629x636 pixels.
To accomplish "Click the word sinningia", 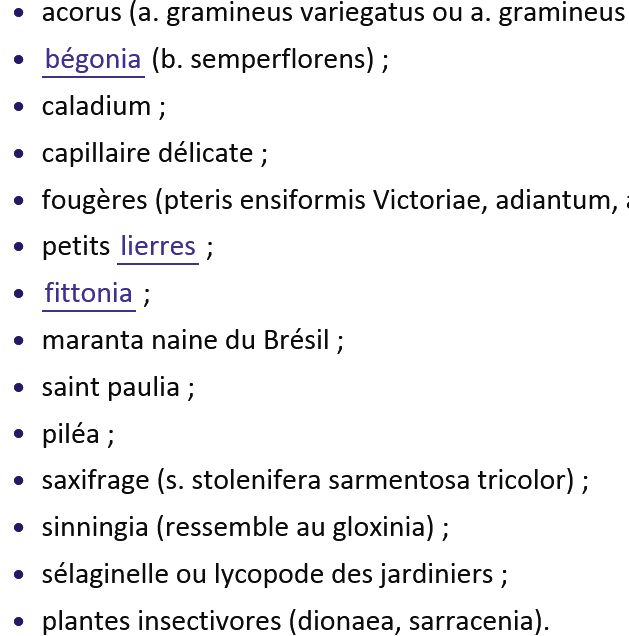I will point(95,528).
